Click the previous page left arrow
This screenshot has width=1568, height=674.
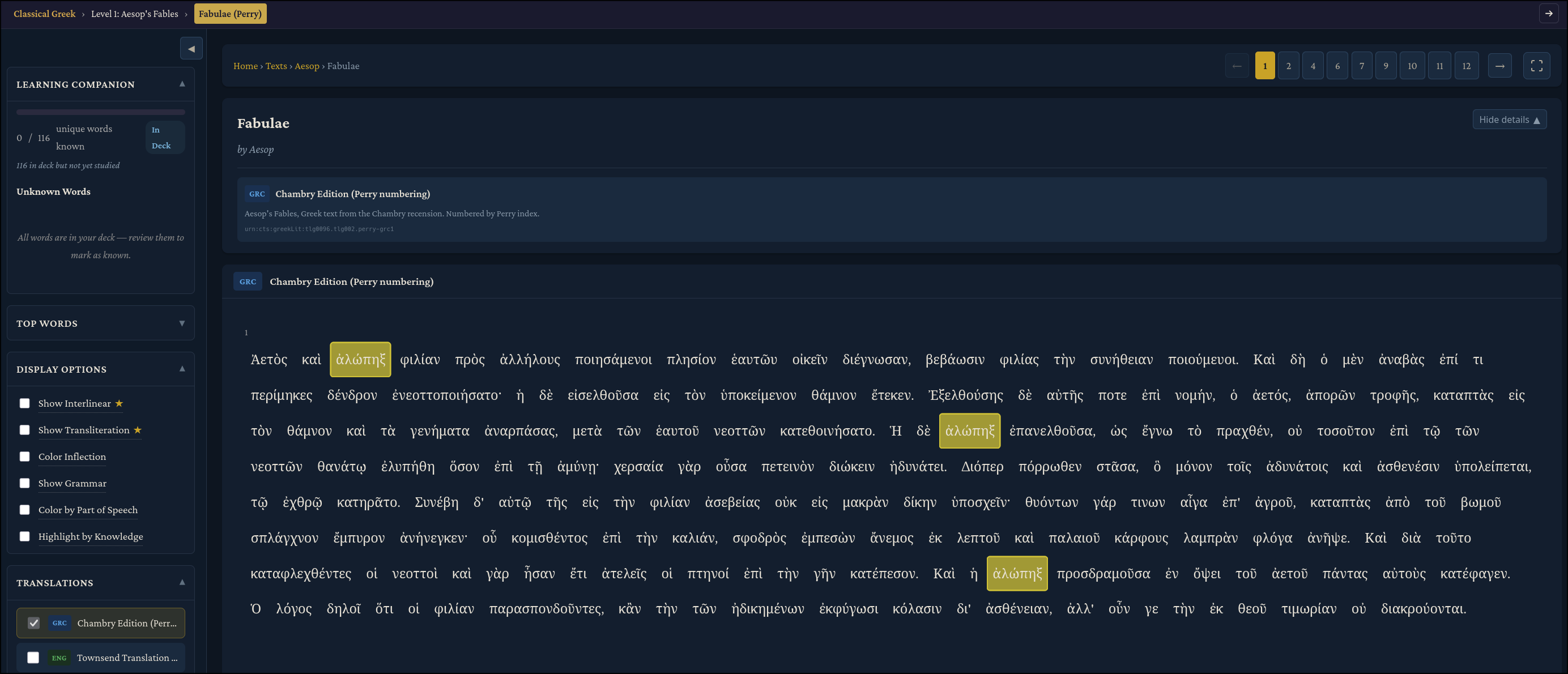coord(1236,66)
